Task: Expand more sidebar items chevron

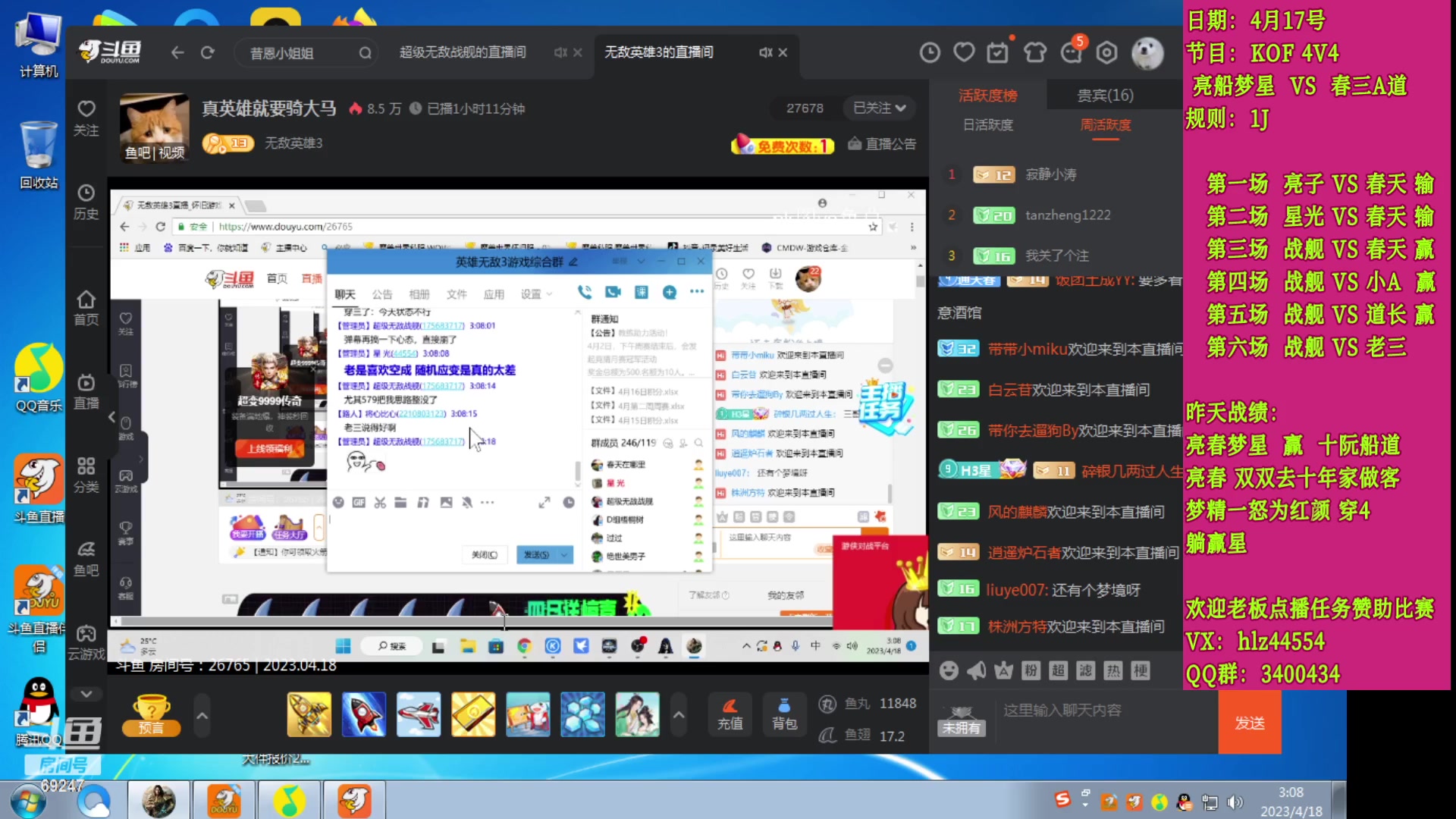Action: point(86,694)
